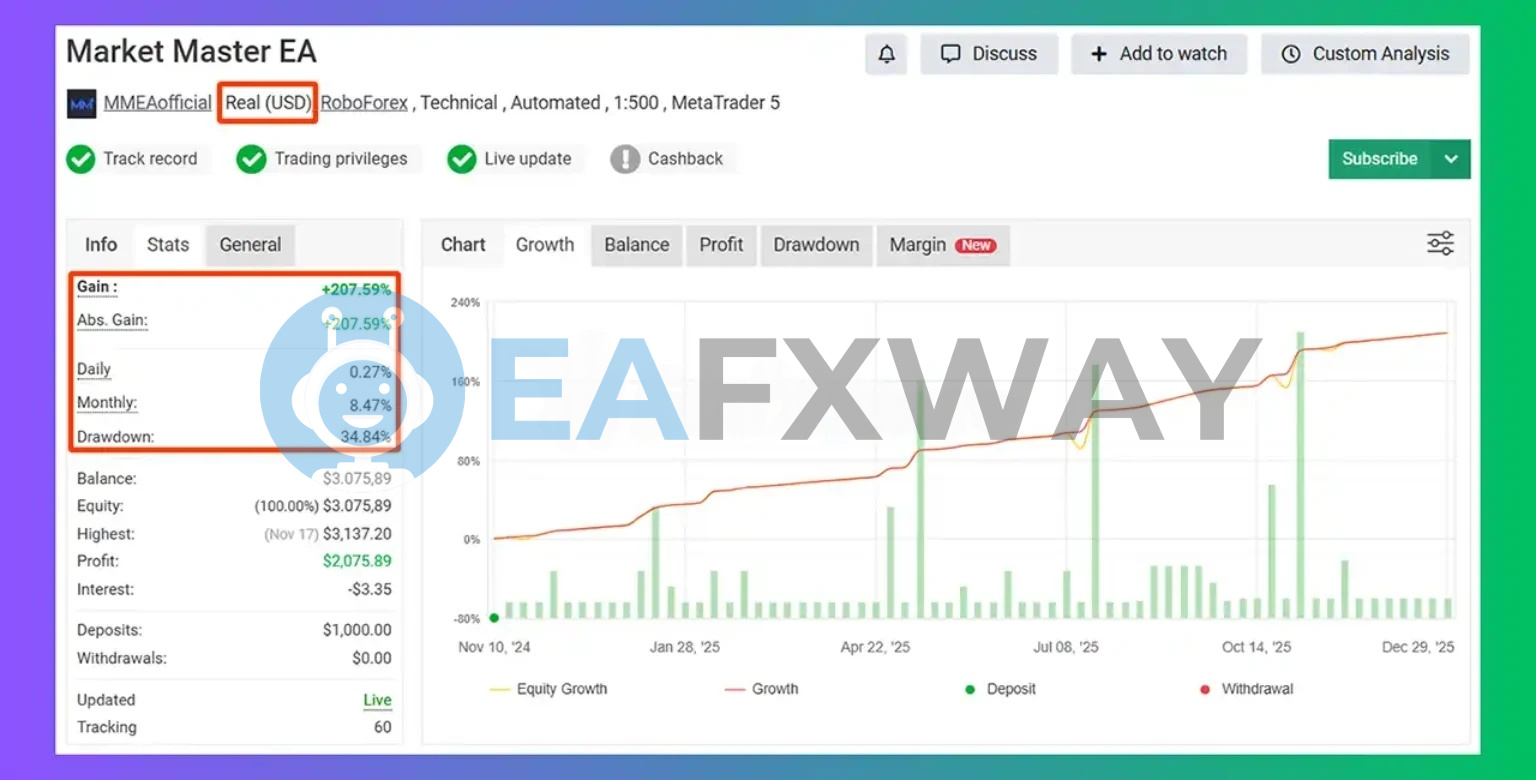Click the Trading privileges checkmark icon
The image size is (1536, 780).
(251, 159)
